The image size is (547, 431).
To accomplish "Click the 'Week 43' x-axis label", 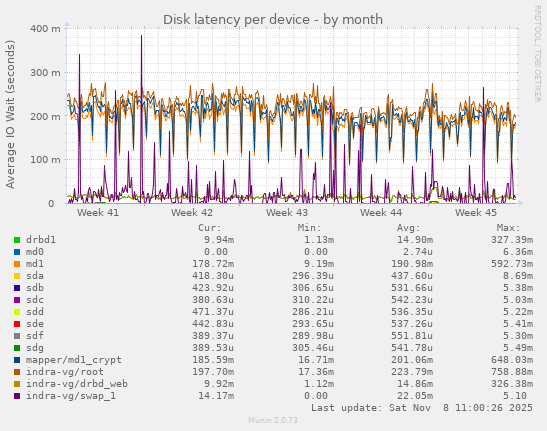I will (x=287, y=213).
